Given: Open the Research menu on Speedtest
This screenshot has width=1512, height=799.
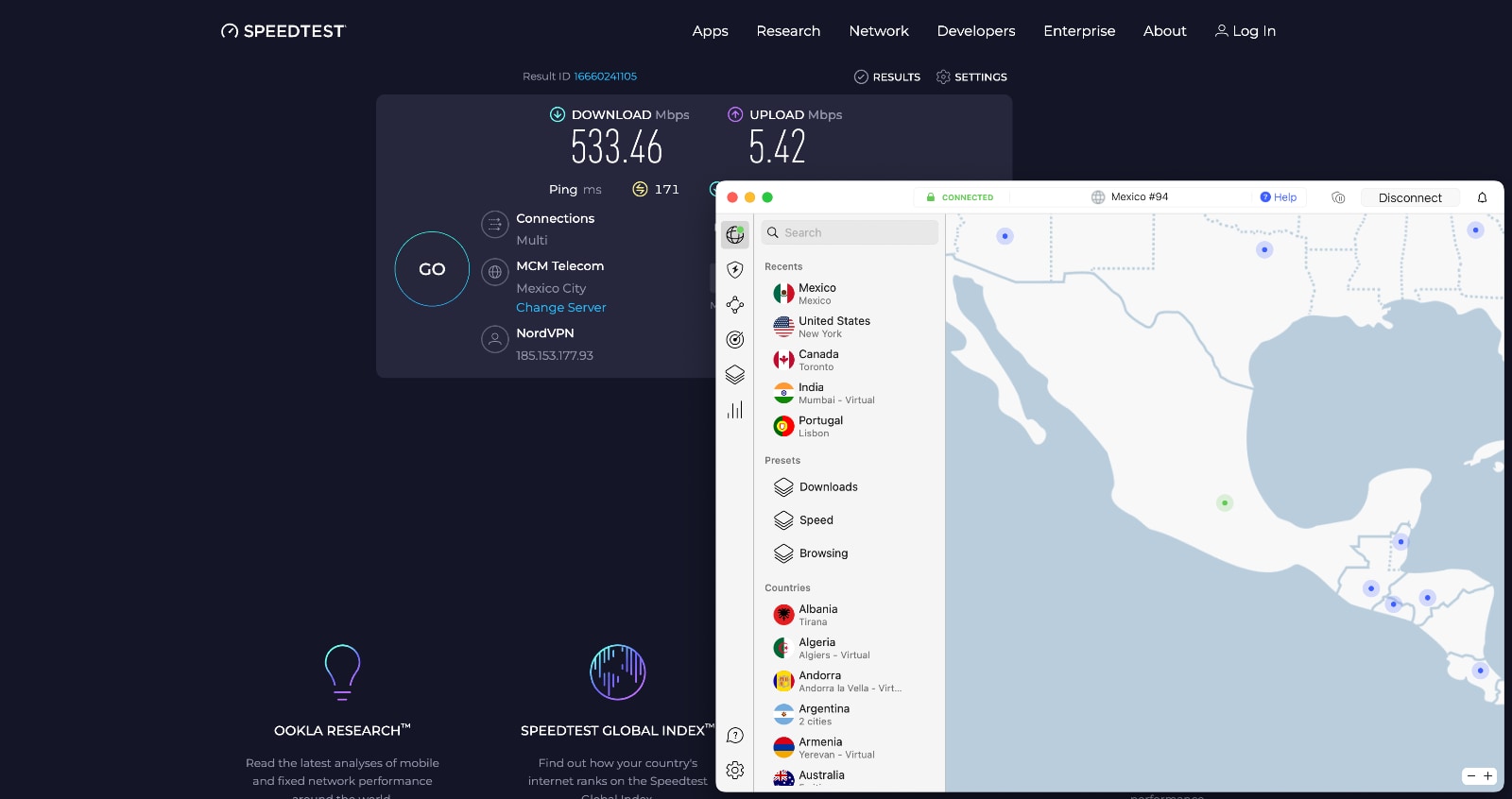Looking at the screenshot, I should tap(788, 31).
